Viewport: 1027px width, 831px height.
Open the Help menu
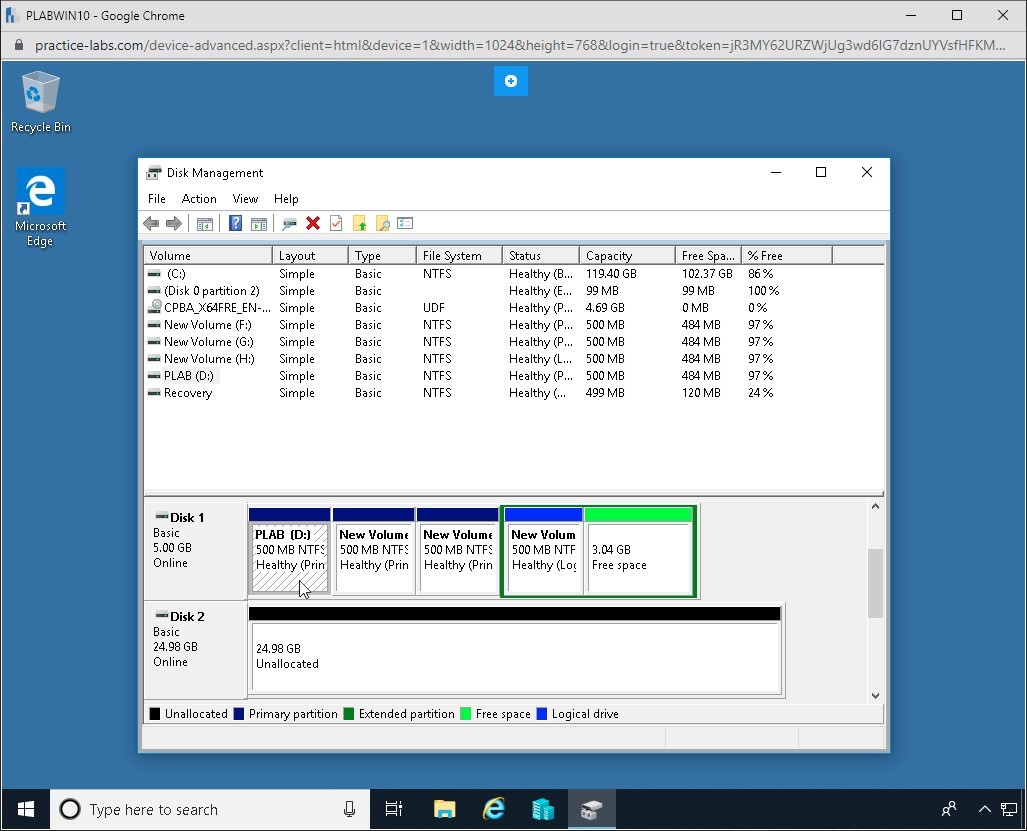pos(286,199)
